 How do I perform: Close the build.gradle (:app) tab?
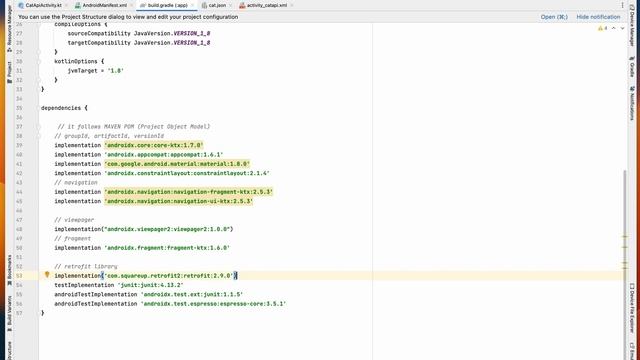pyautogui.click(x=193, y=5)
